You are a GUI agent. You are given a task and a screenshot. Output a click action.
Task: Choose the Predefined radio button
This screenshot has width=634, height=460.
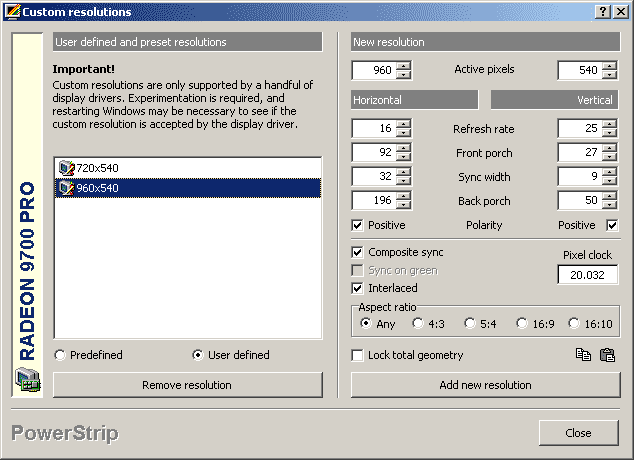[60, 355]
